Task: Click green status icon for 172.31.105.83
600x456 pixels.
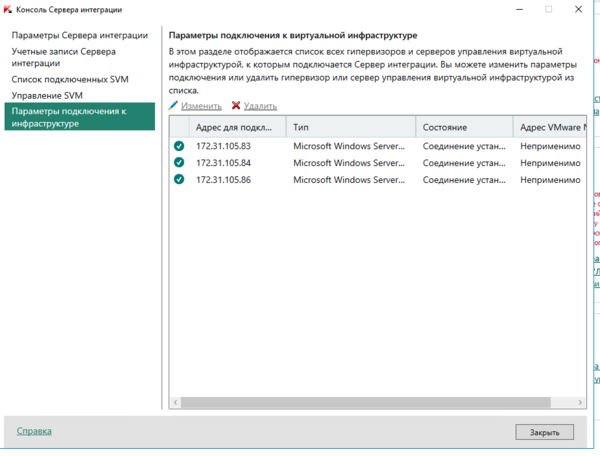Action: [x=179, y=146]
